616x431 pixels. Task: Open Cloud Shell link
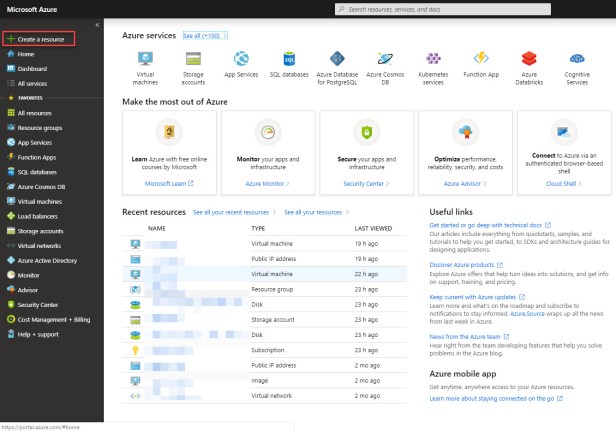click(x=562, y=184)
